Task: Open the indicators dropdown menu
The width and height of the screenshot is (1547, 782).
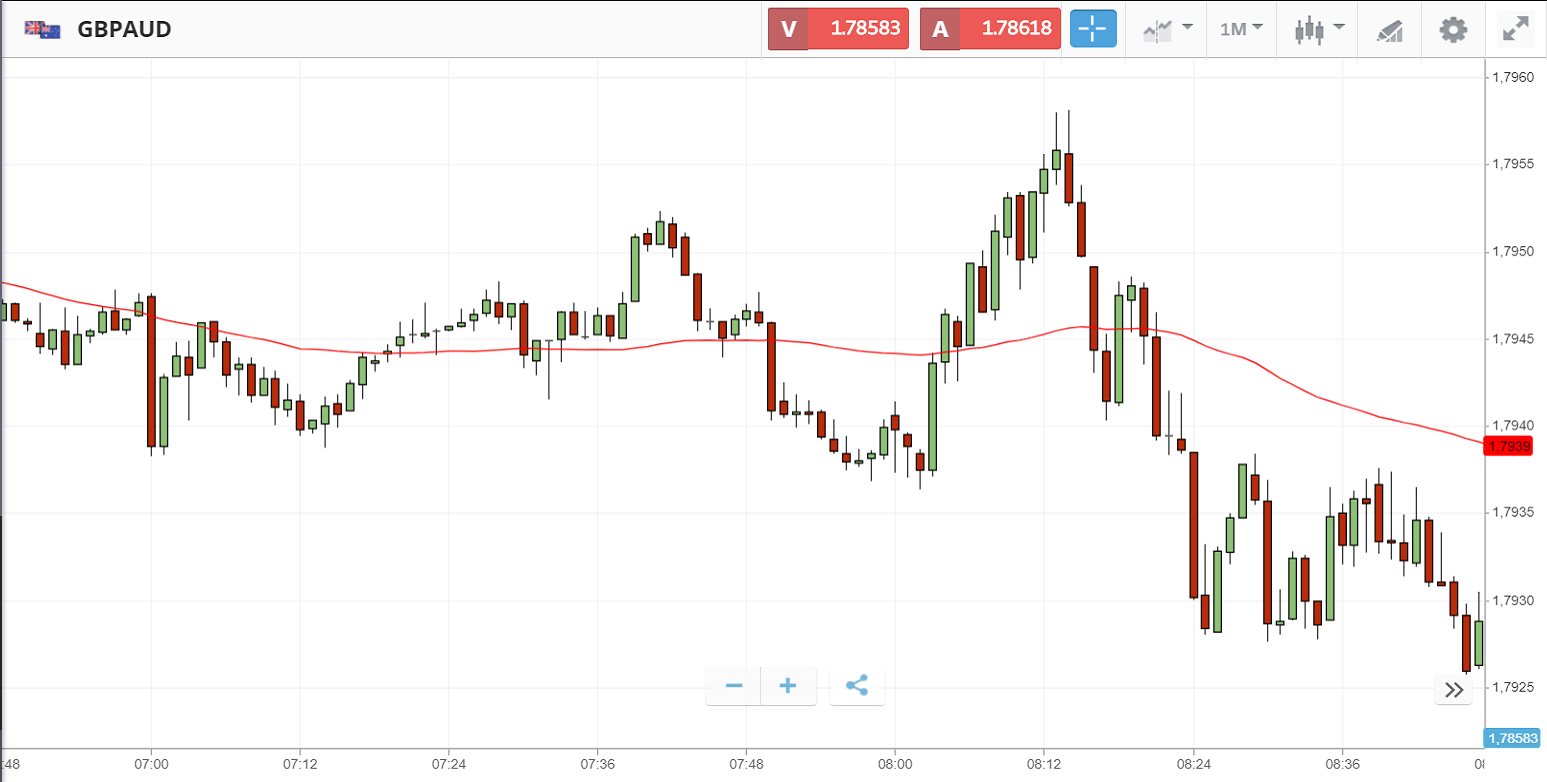Action: 1167,29
